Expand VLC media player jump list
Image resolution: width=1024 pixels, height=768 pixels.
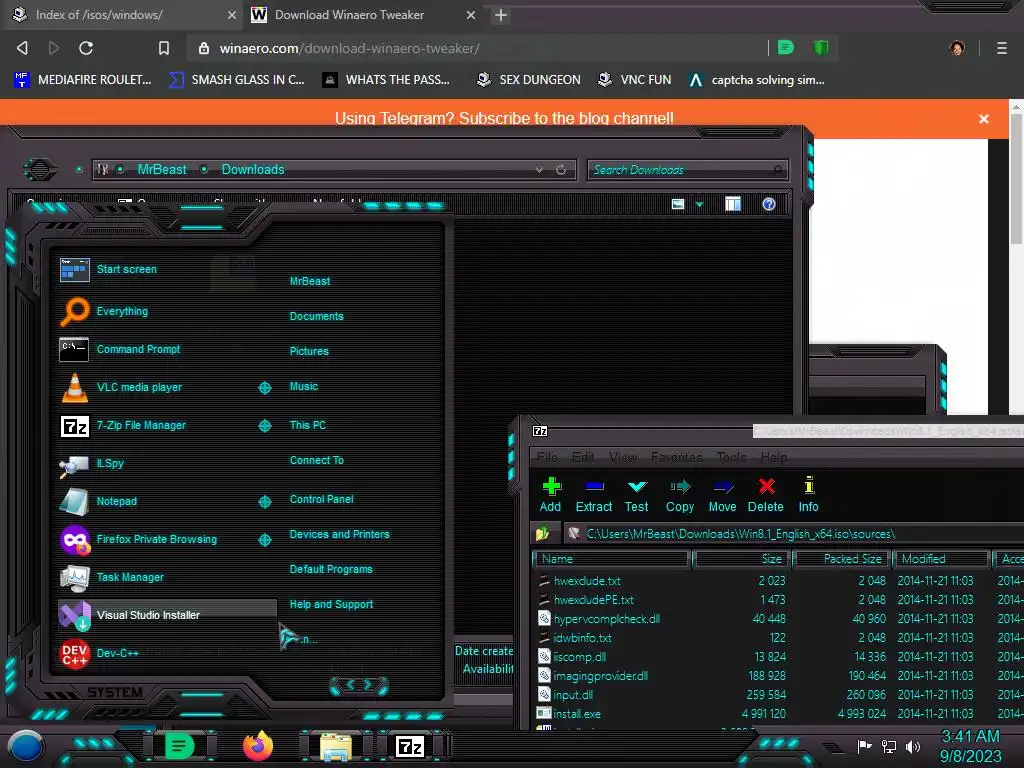pos(264,388)
